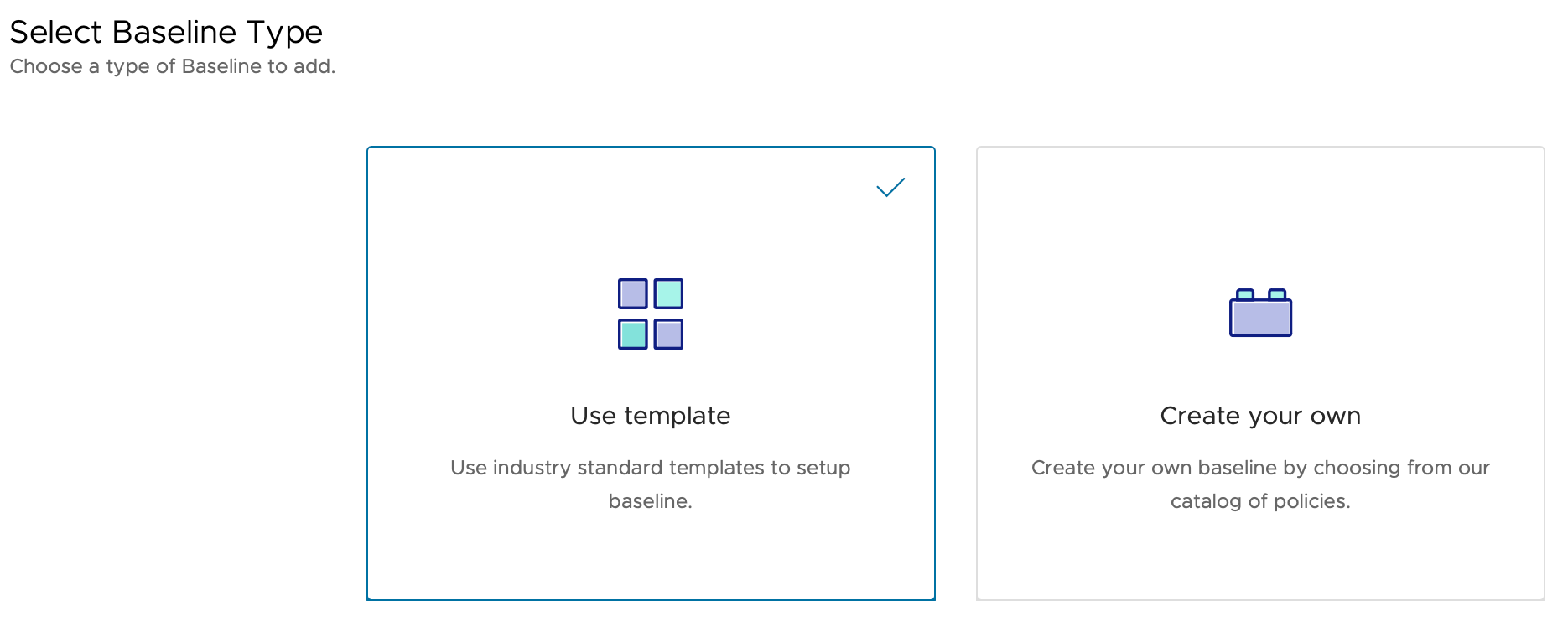Click the 'Use industry standard templates' description
1568x627 pixels.
tap(651, 468)
